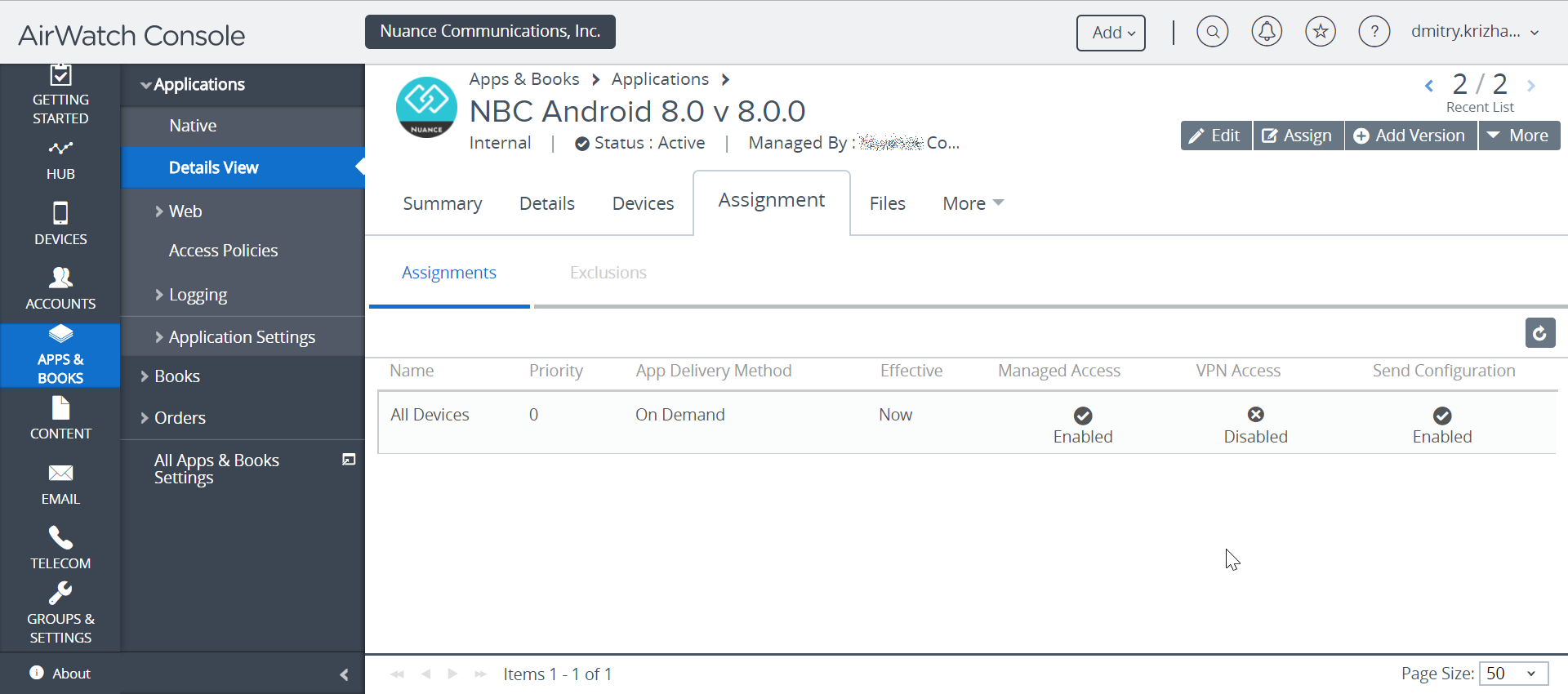Click the favorites star icon
Screen dimensions: 1568x694
click(1321, 33)
